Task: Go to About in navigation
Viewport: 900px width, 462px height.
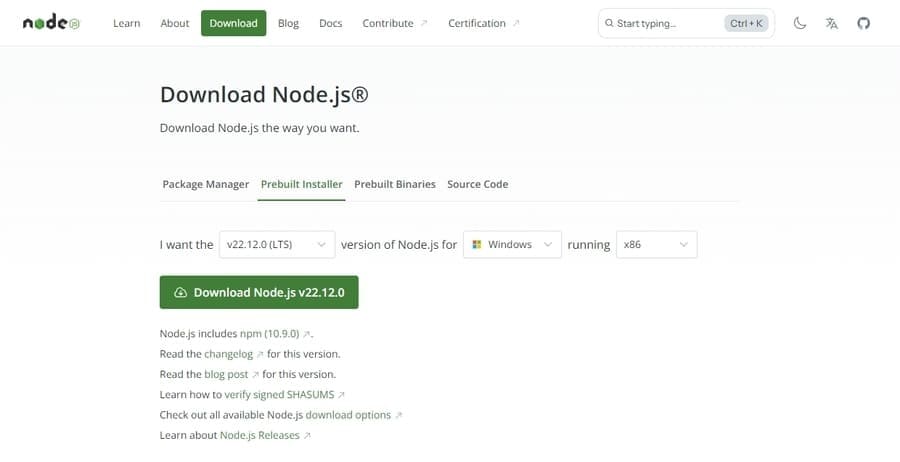Action: pos(174,23)
